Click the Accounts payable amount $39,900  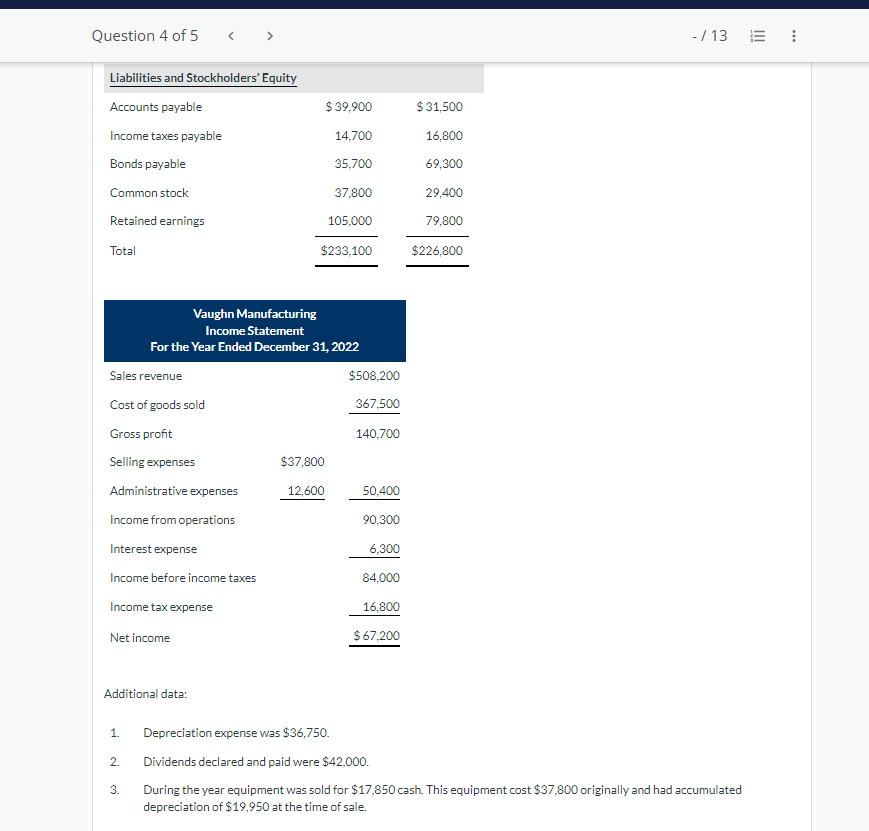[x=347, y=106]
